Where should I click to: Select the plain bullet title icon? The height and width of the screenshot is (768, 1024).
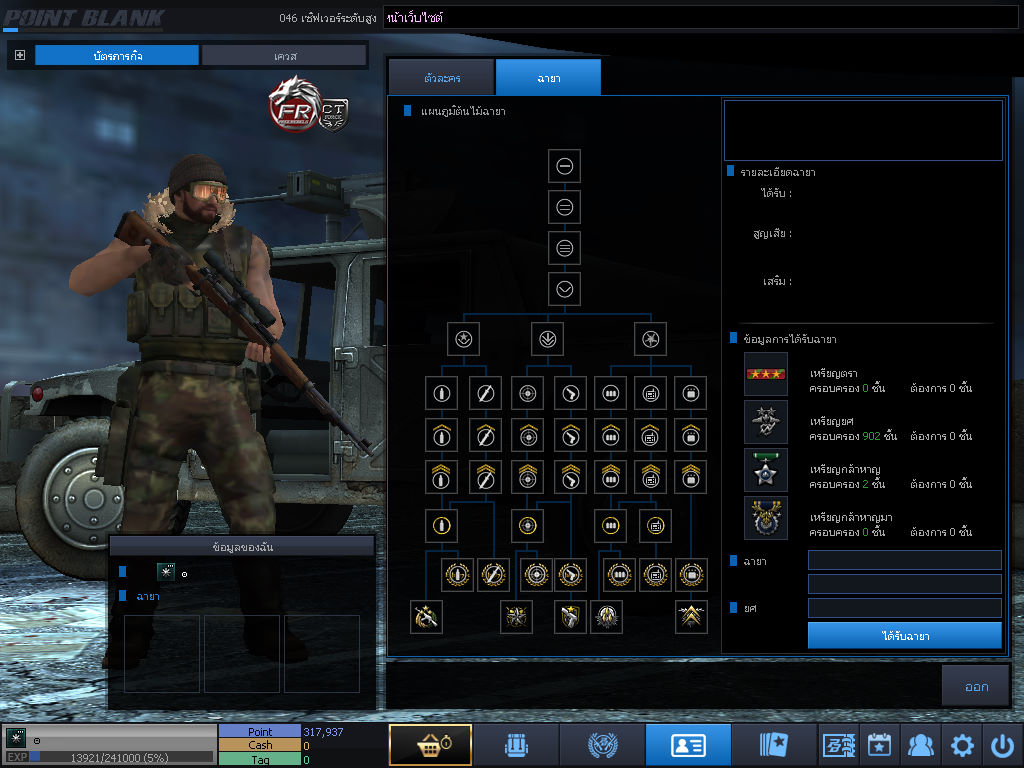pyautogui.click(x=441, y=393)
